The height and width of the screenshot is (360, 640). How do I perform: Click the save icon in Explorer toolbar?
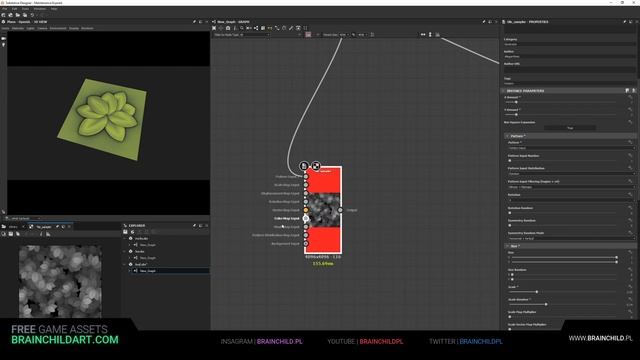click(x=126, y=232)
